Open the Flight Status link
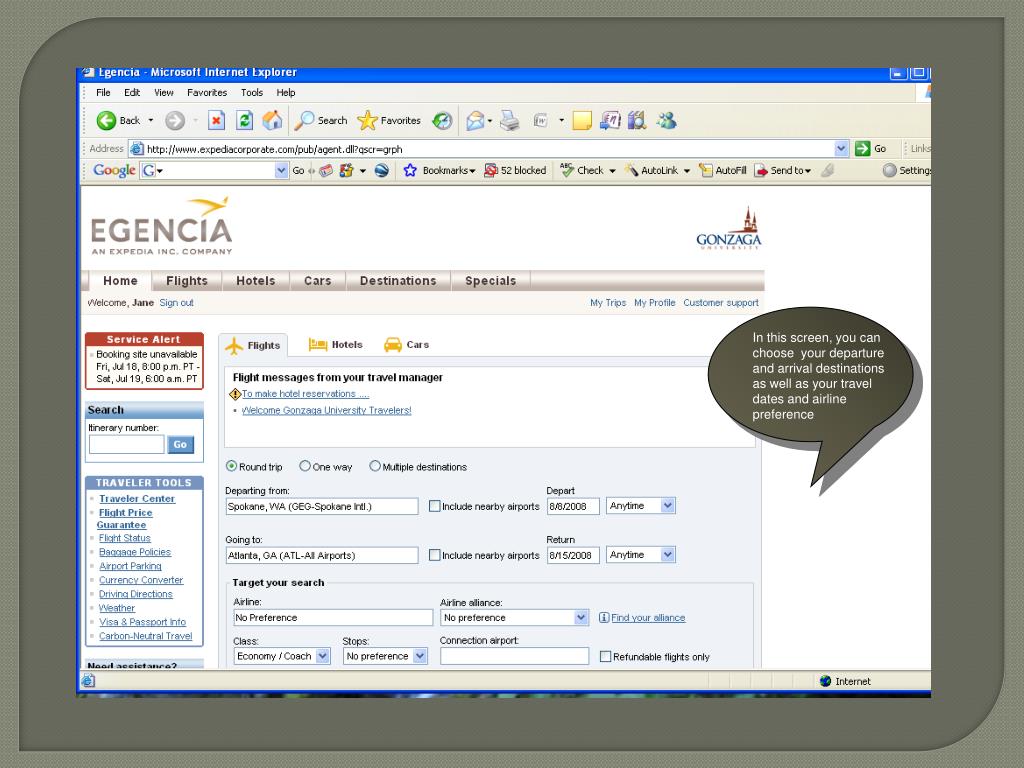 tap(125, 538)
